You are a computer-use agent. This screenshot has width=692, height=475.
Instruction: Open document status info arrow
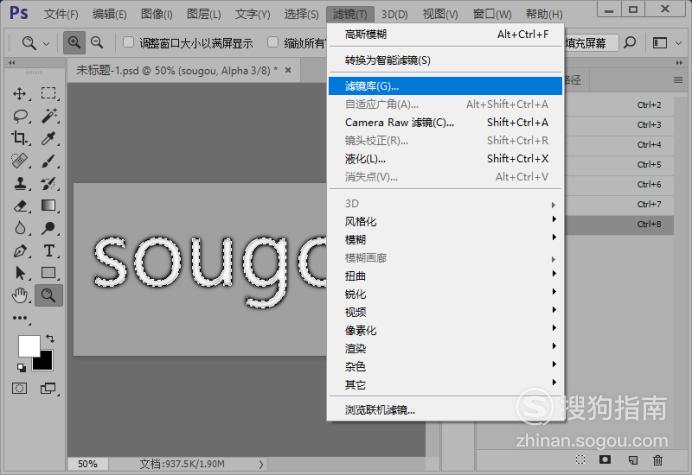pos(261,464)
